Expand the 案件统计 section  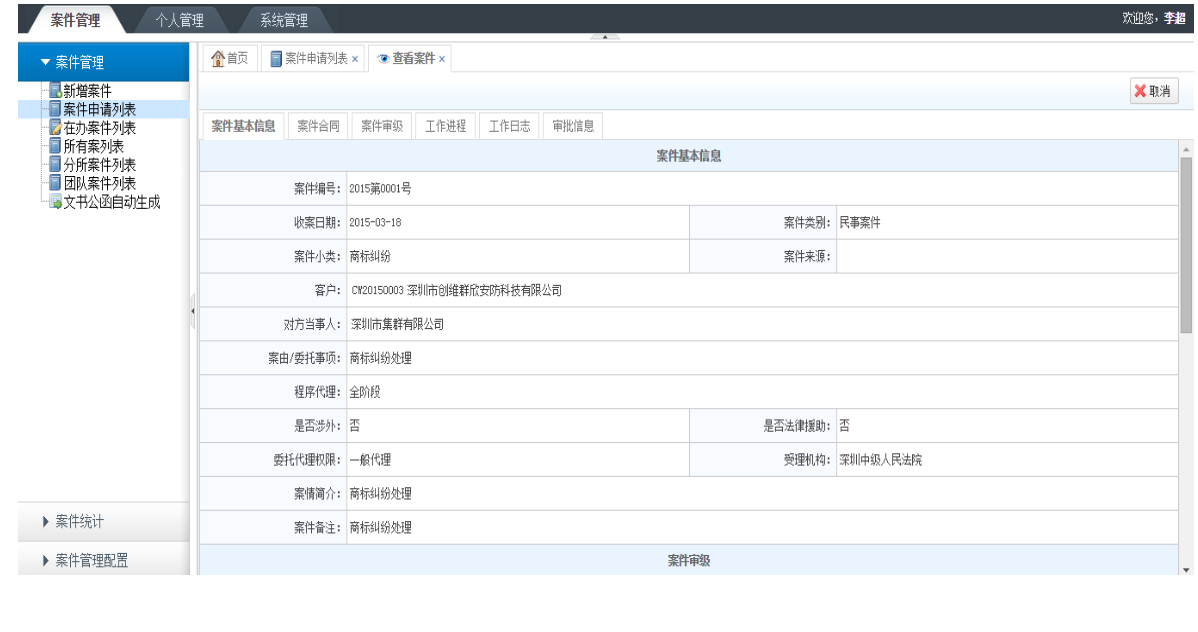point(46,521)
